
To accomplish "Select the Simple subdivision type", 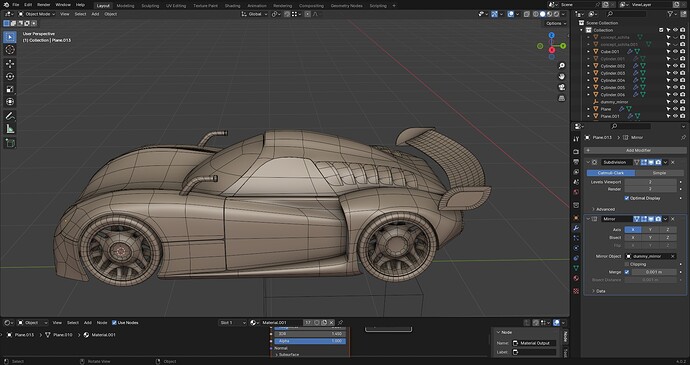I will click(659, 173).
